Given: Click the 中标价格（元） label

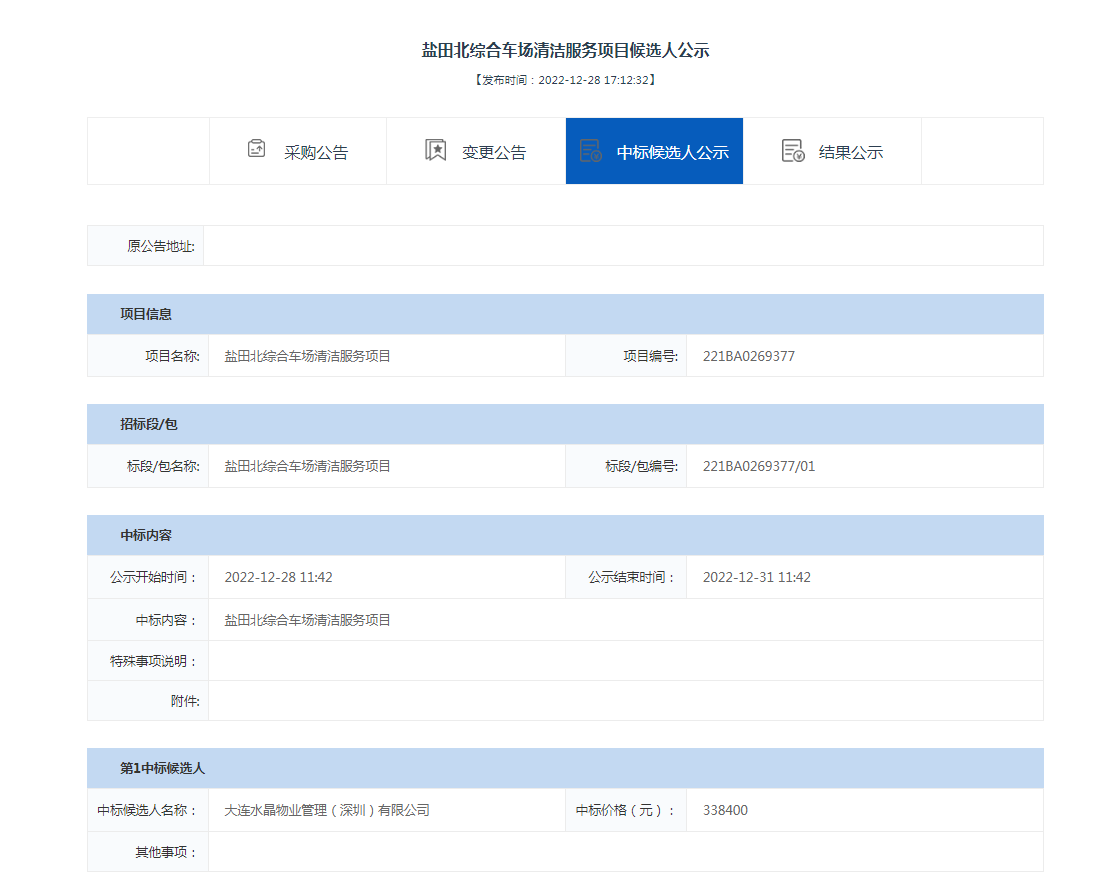Looking at the screenshot, I should (x=625, y=810).
